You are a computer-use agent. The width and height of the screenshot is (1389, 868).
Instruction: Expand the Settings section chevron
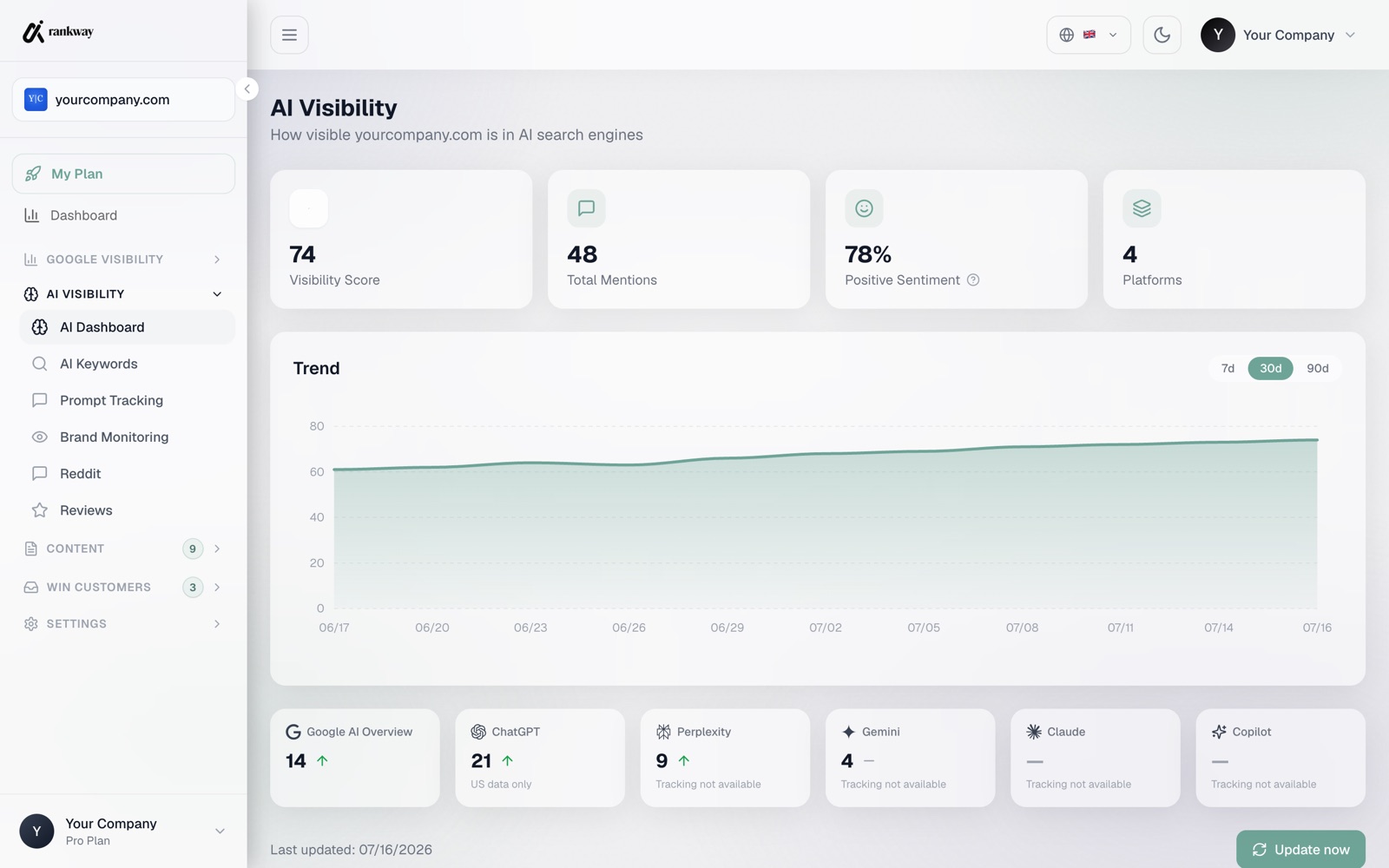(217, 624)
